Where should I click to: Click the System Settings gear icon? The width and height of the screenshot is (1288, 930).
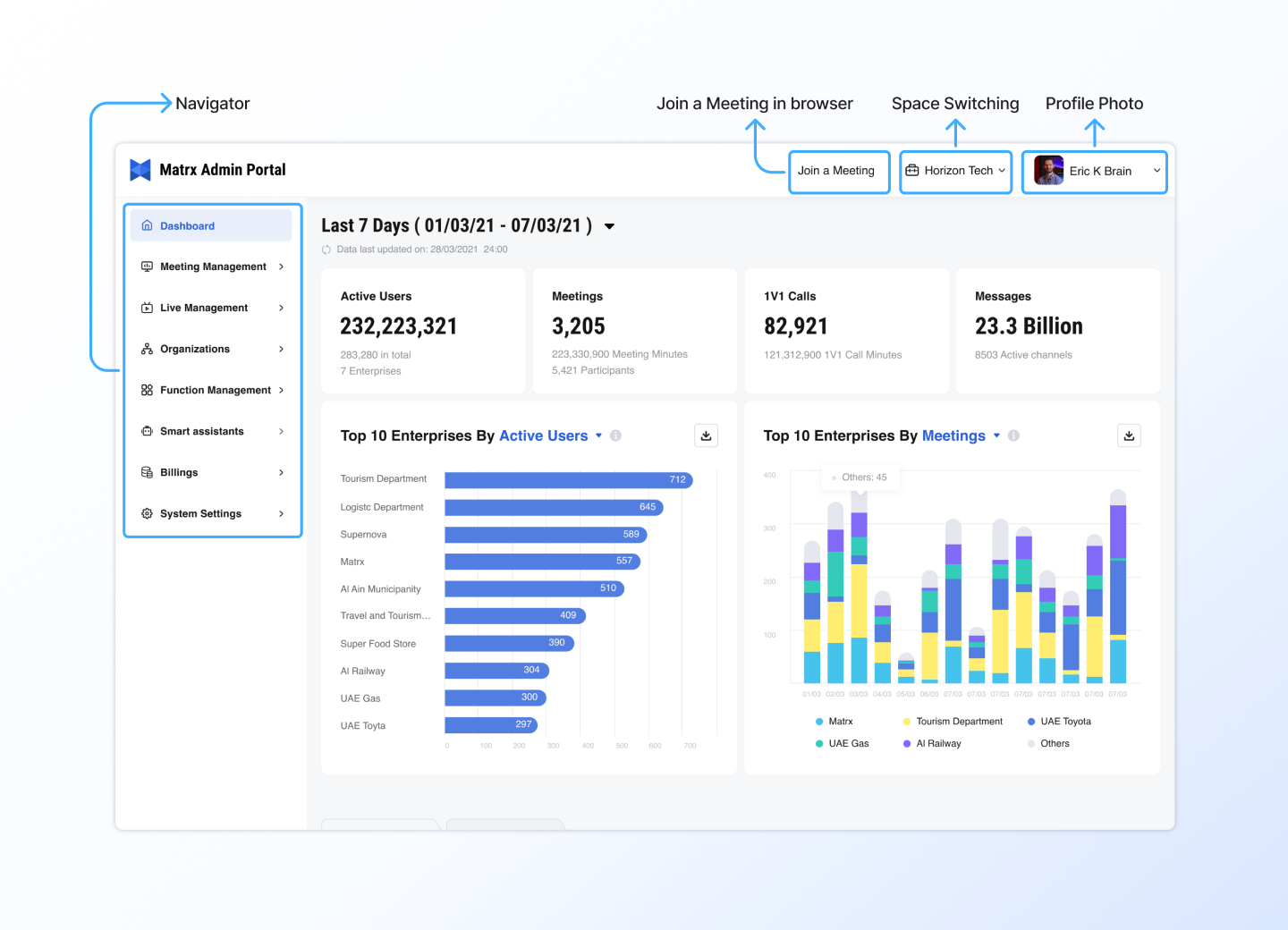[147, 513]
